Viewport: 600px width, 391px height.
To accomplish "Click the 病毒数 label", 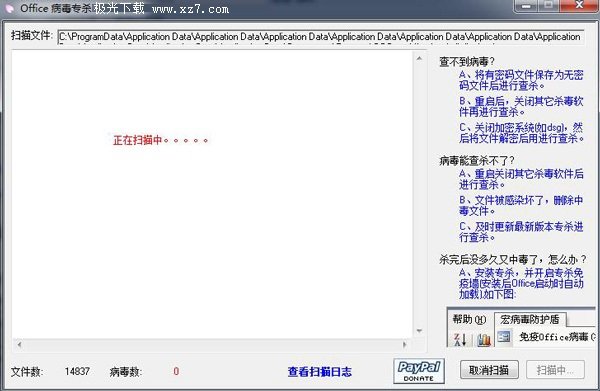I will 126,372.
